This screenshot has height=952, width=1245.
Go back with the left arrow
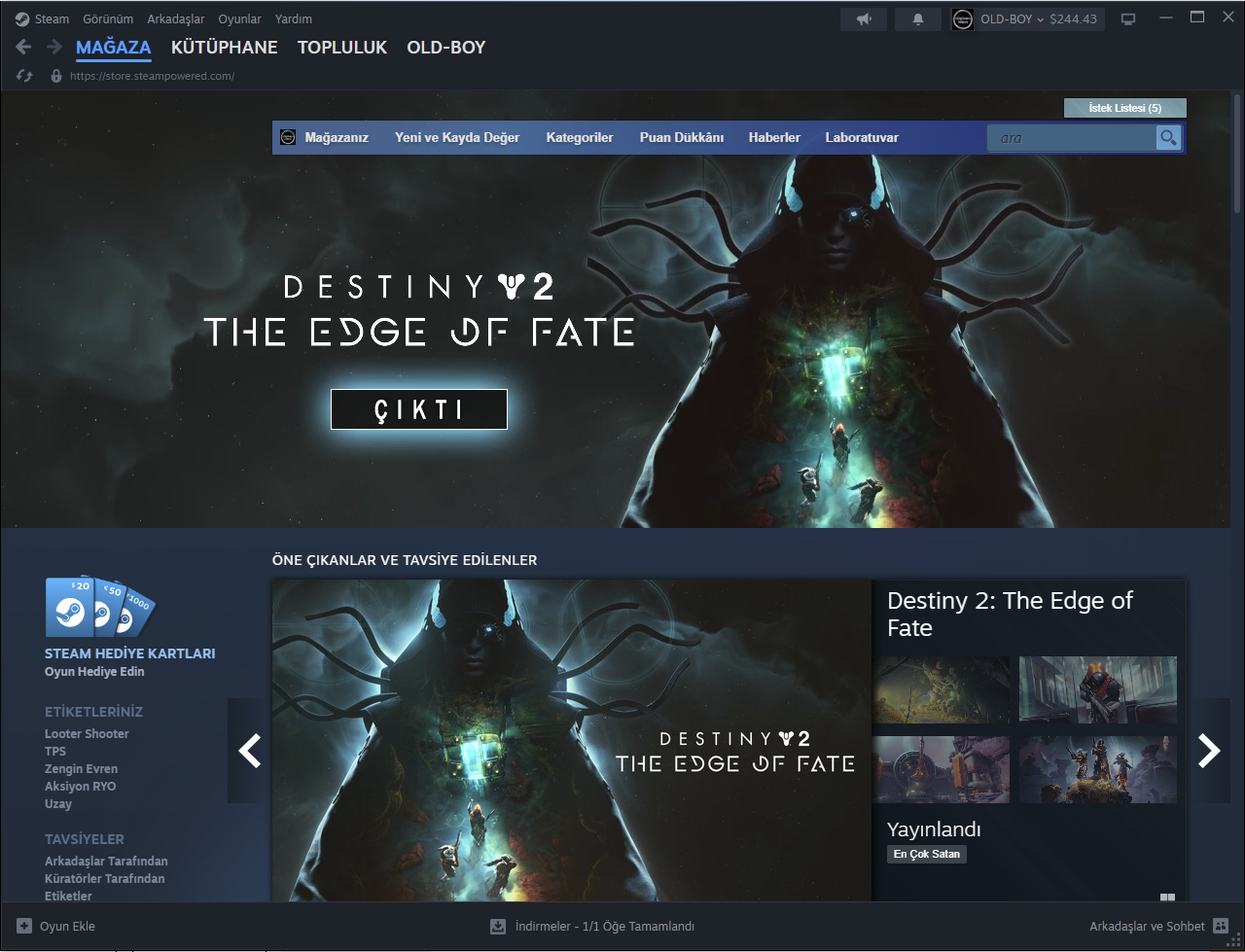point(24,47)
